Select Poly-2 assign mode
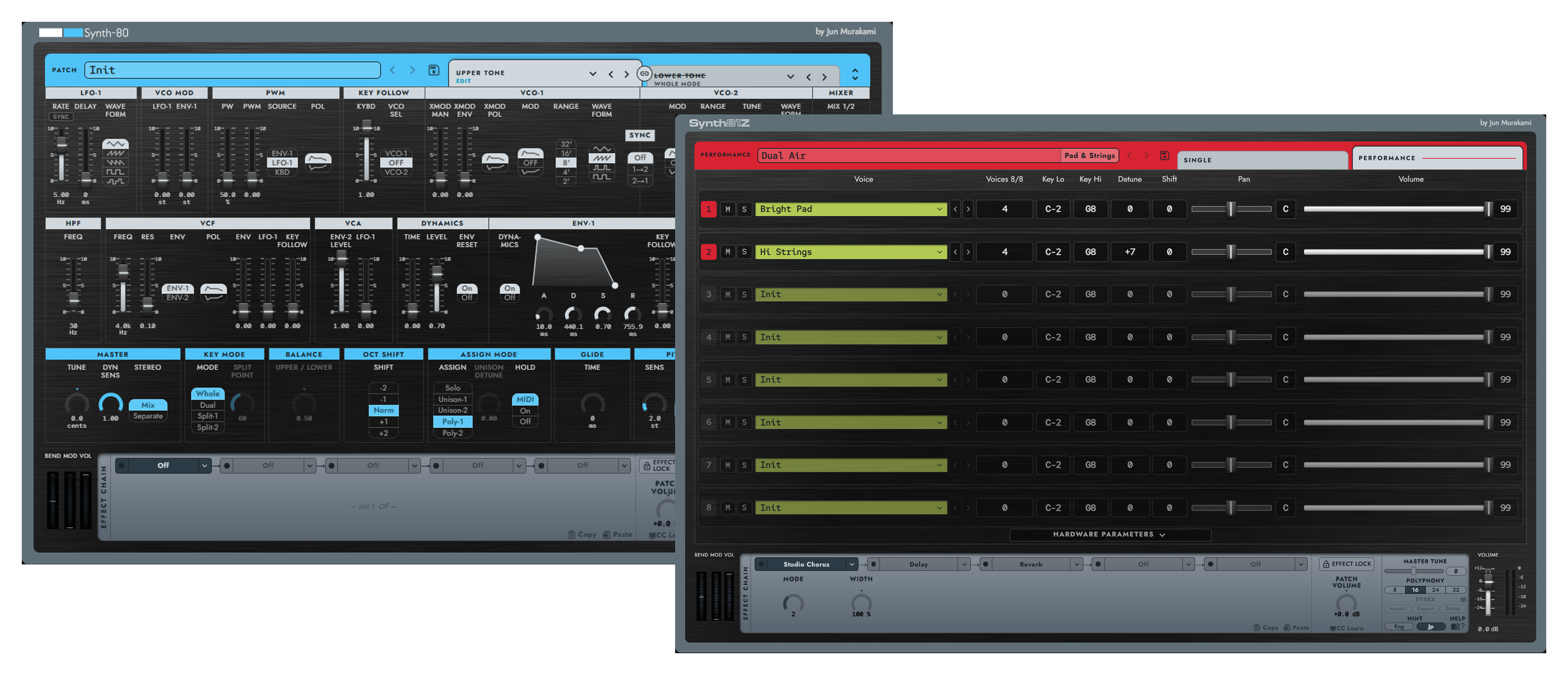1568x675 pixels. coord(452,433)
